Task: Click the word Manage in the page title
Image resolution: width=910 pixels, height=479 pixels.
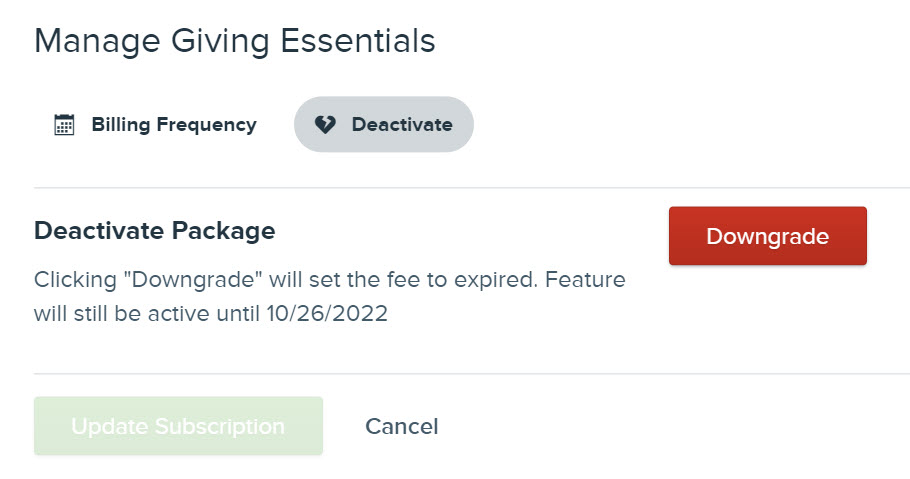Action: [x=97, y=42]
